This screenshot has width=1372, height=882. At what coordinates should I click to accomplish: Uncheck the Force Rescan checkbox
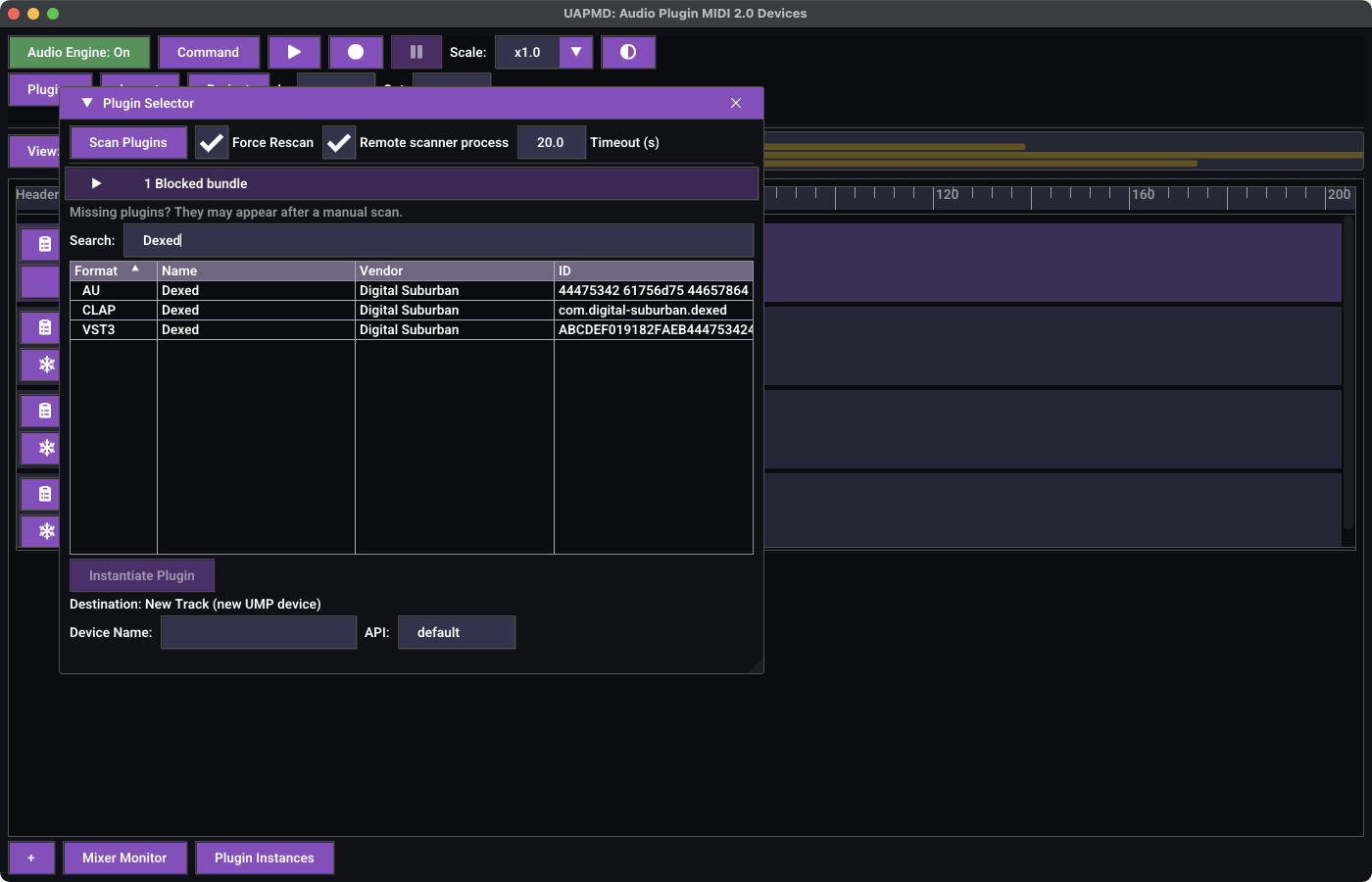[212, 142]
